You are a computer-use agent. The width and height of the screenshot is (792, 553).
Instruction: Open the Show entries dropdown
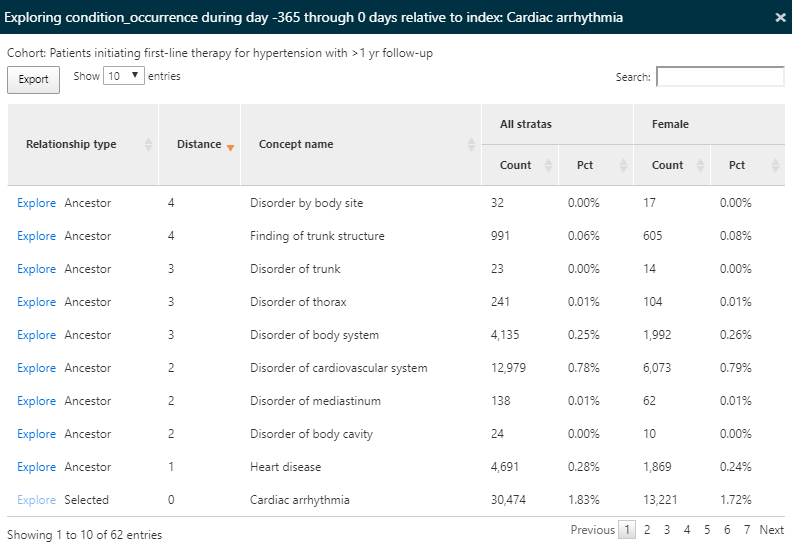pyautogui.click(x=124, y=76)
